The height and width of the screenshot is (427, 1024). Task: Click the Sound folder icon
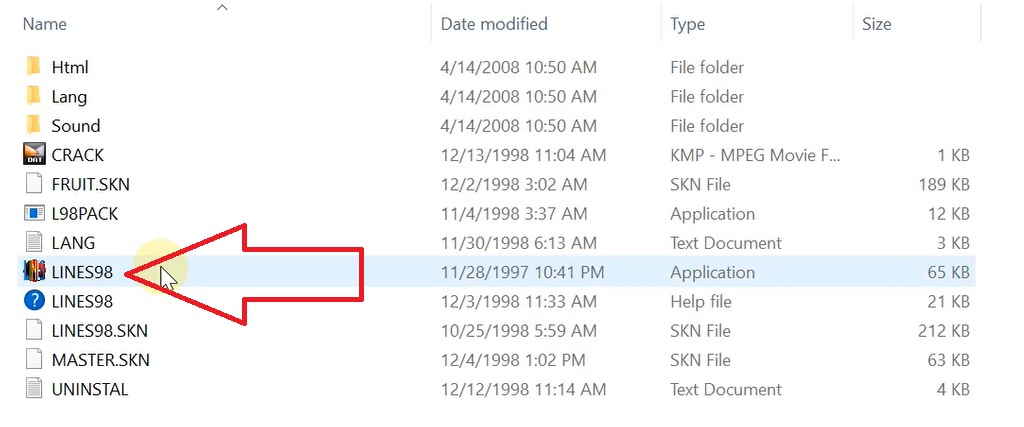tap(34, 125)
